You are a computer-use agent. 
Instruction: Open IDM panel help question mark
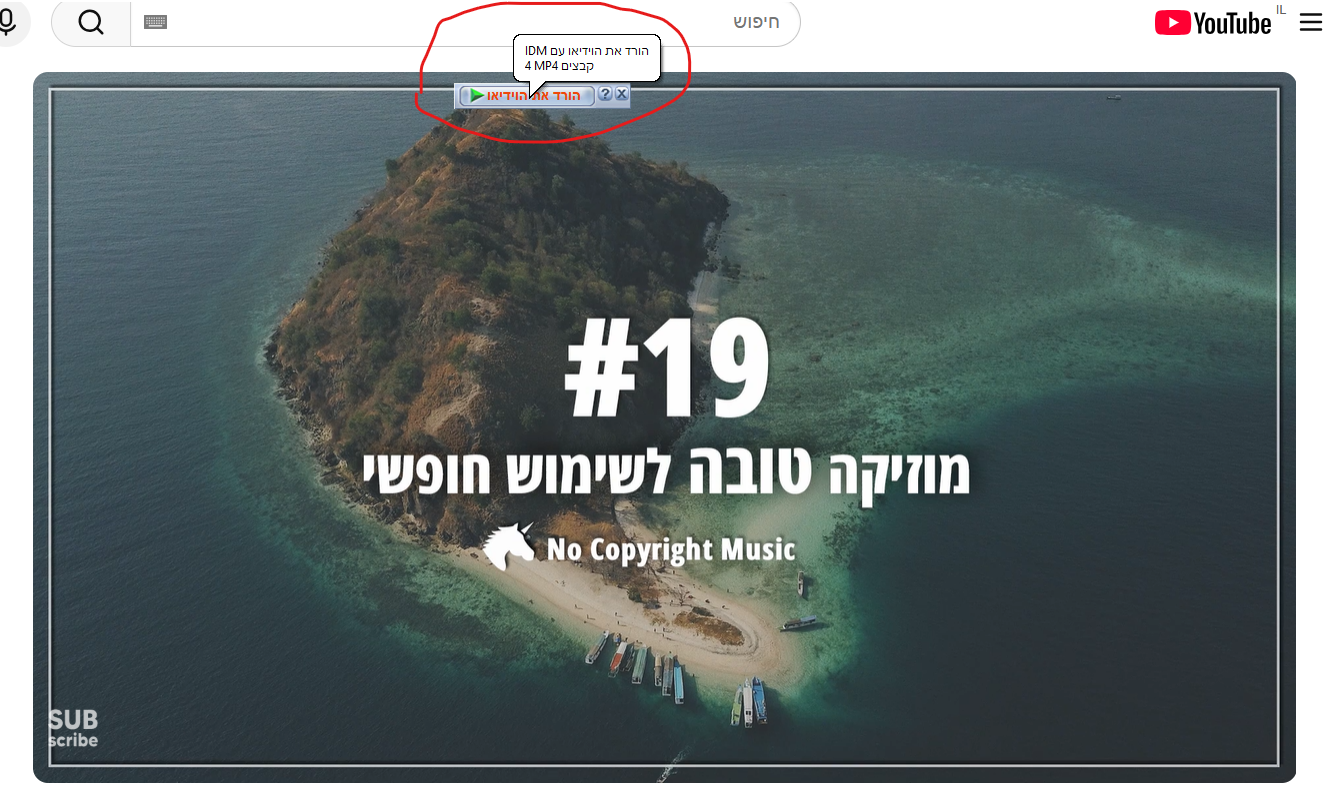click(x=605, y=94)
